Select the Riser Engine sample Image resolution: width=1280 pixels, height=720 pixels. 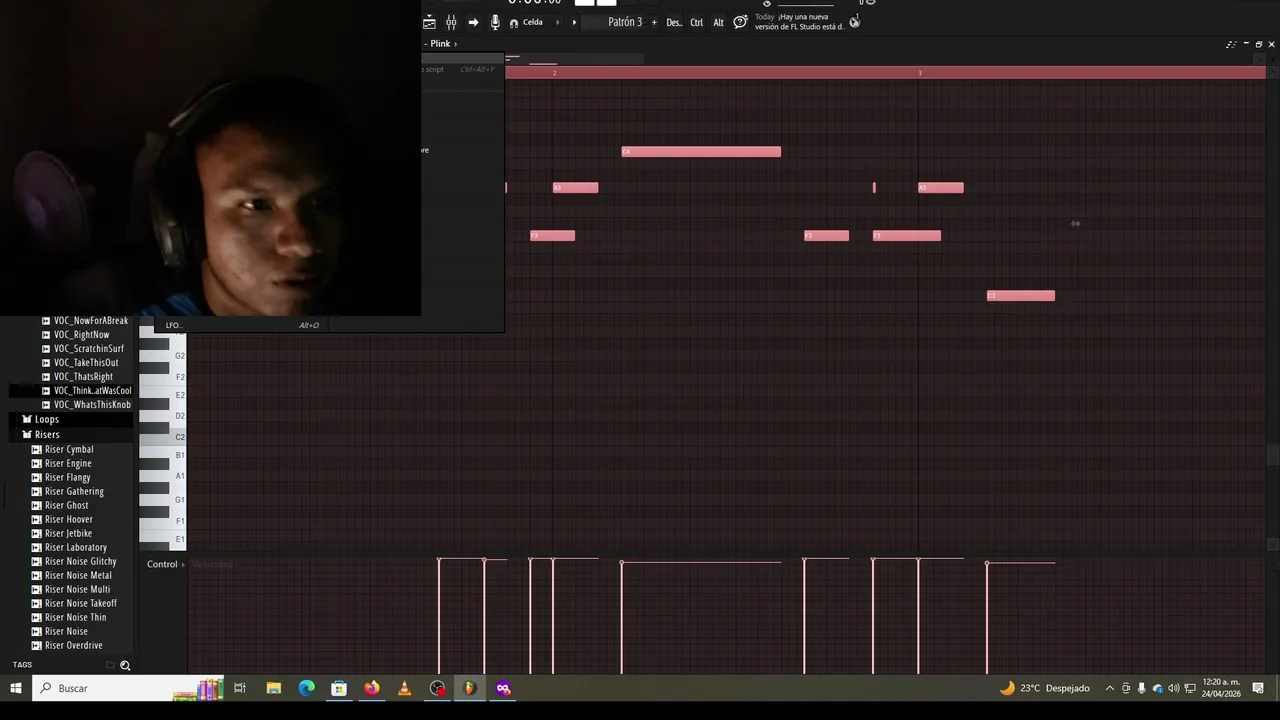(x=62, y=464)
